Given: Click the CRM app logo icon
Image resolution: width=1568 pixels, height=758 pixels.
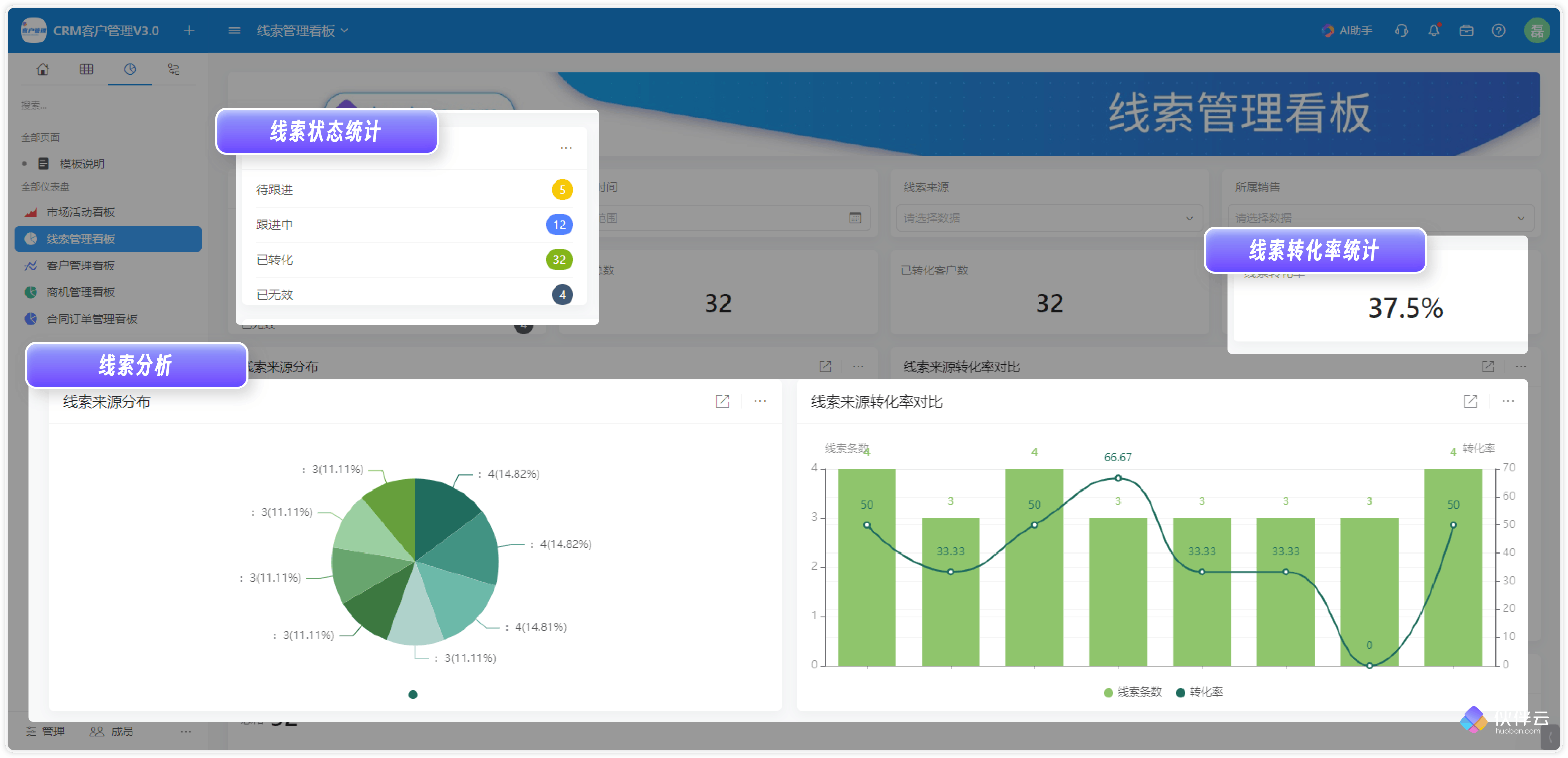Looking at the screenshot, I should (34, 31).
